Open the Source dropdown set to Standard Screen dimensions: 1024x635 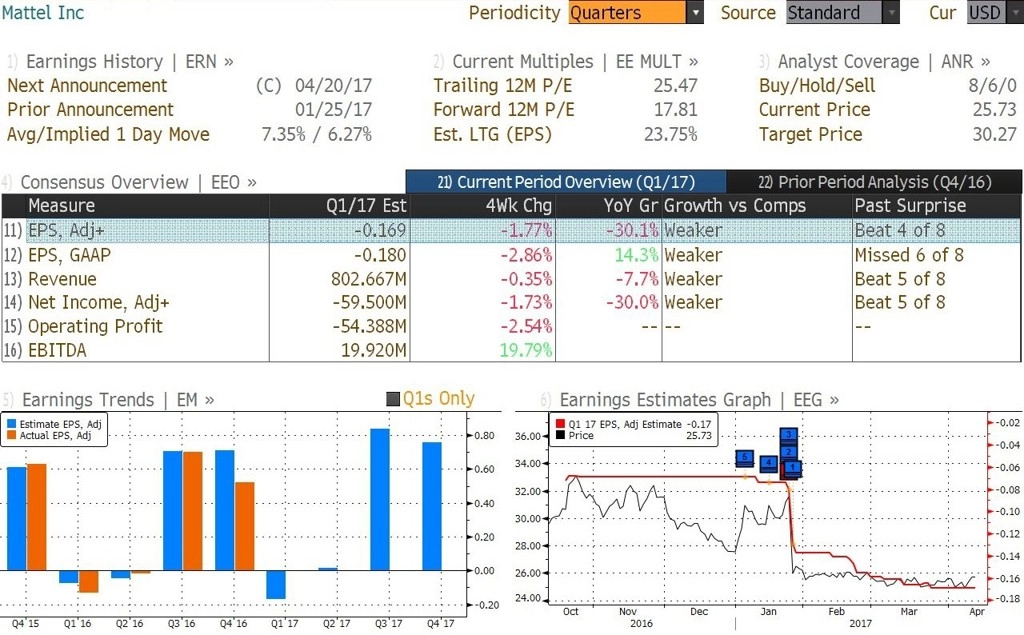pos(842,12)
